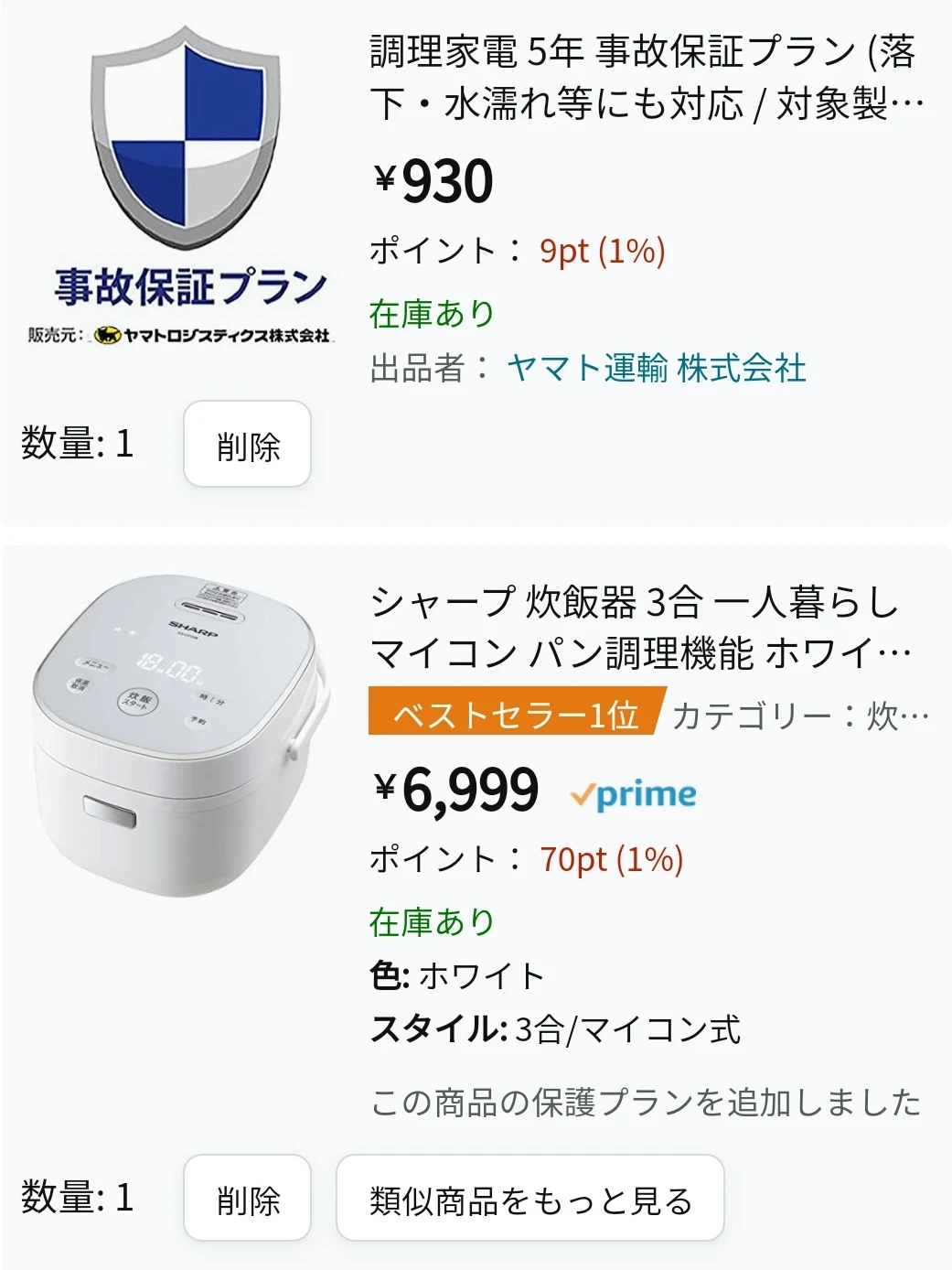This screenshot has width=952, height=1270.
Task: Tap この商品の保護プランを追加しました notice
Action: 646,1103
